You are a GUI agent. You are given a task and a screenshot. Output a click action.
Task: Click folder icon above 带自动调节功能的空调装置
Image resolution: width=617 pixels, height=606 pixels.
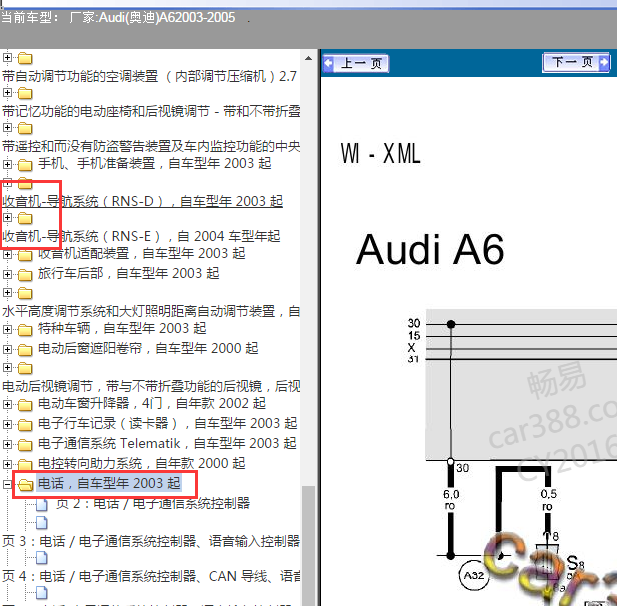[x=25, y=58]
